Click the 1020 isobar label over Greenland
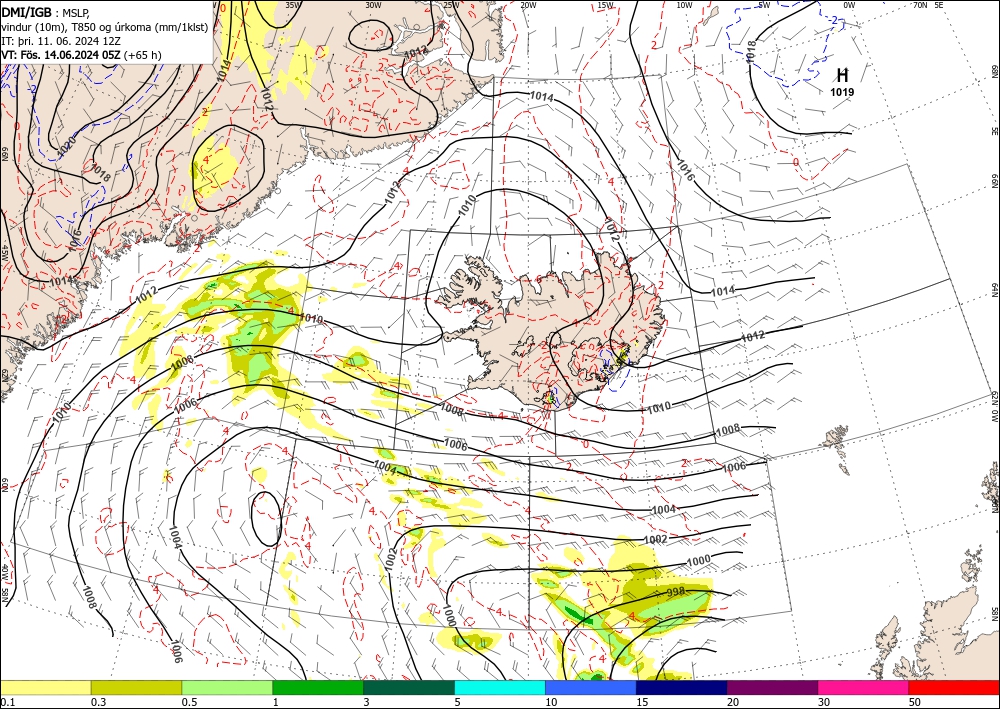1000x709 pixels. (x=66, y=145)
